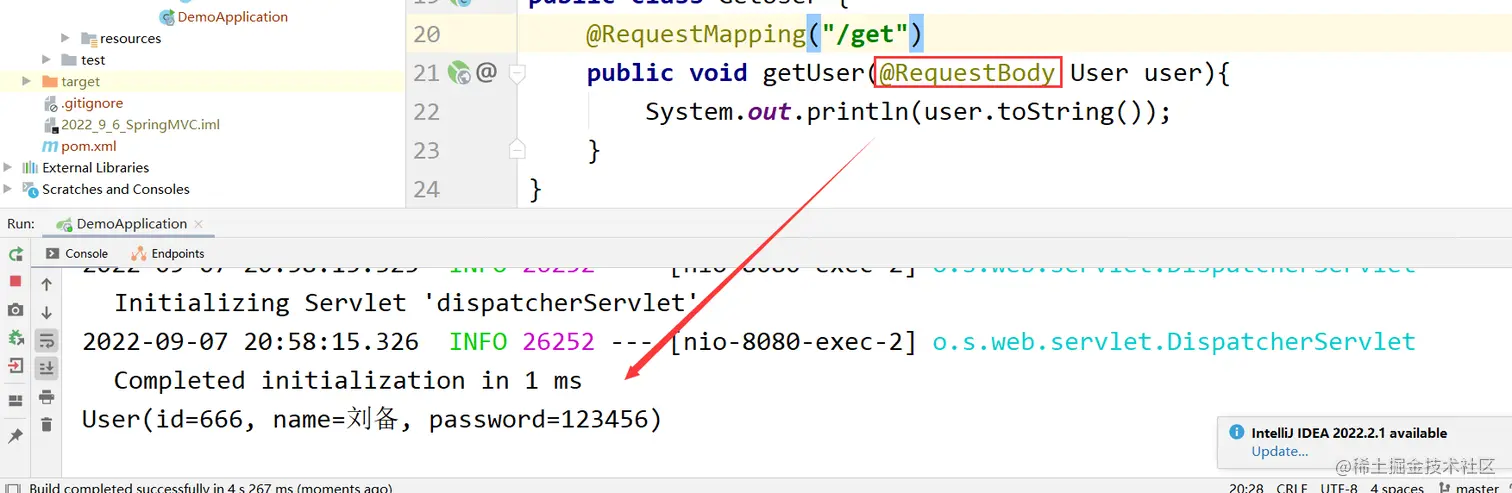This screenshot has height=493, width=1512.
Task: Click 'Completed initialization in 1 ms' line
Action: click(x=348, y=380)
